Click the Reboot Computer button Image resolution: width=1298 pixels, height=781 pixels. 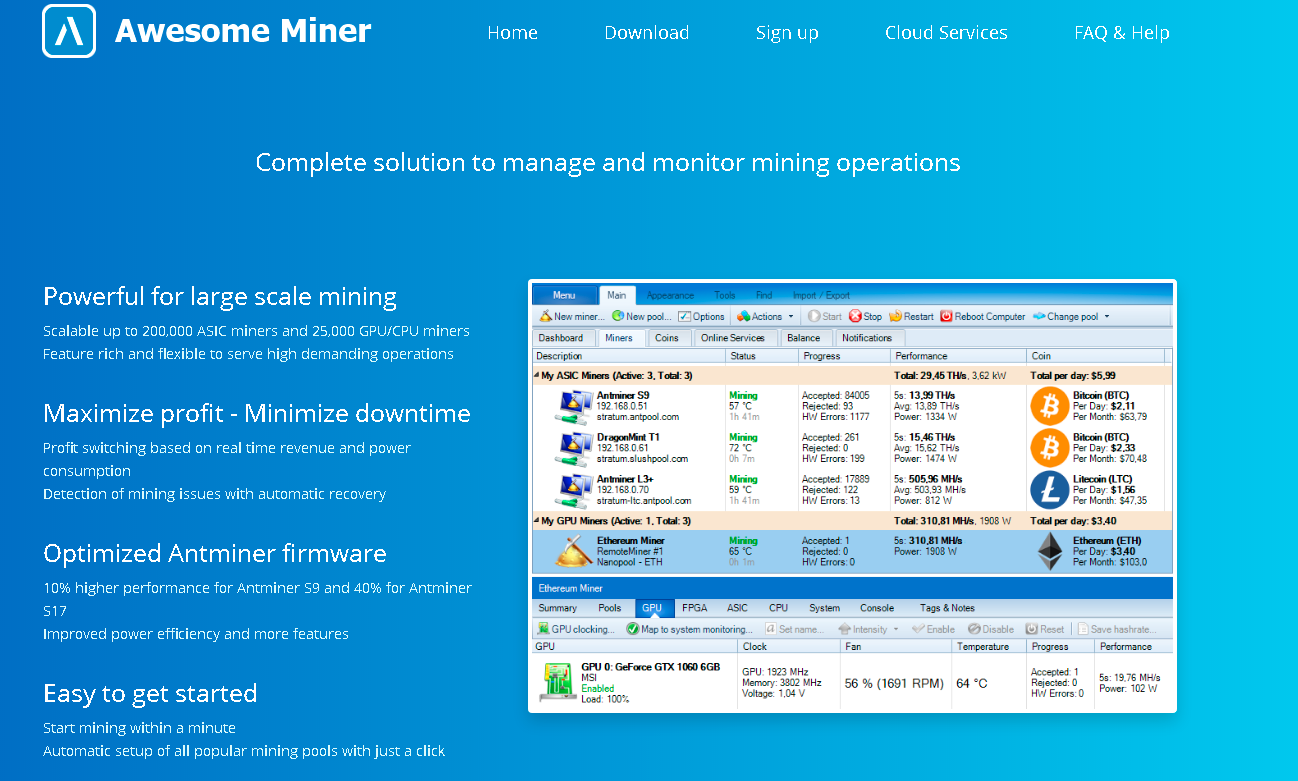[983, 316]
